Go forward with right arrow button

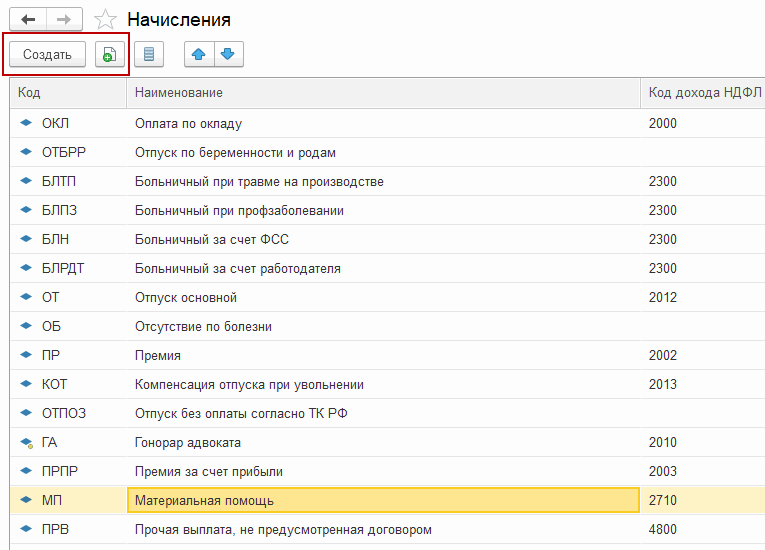65,20
